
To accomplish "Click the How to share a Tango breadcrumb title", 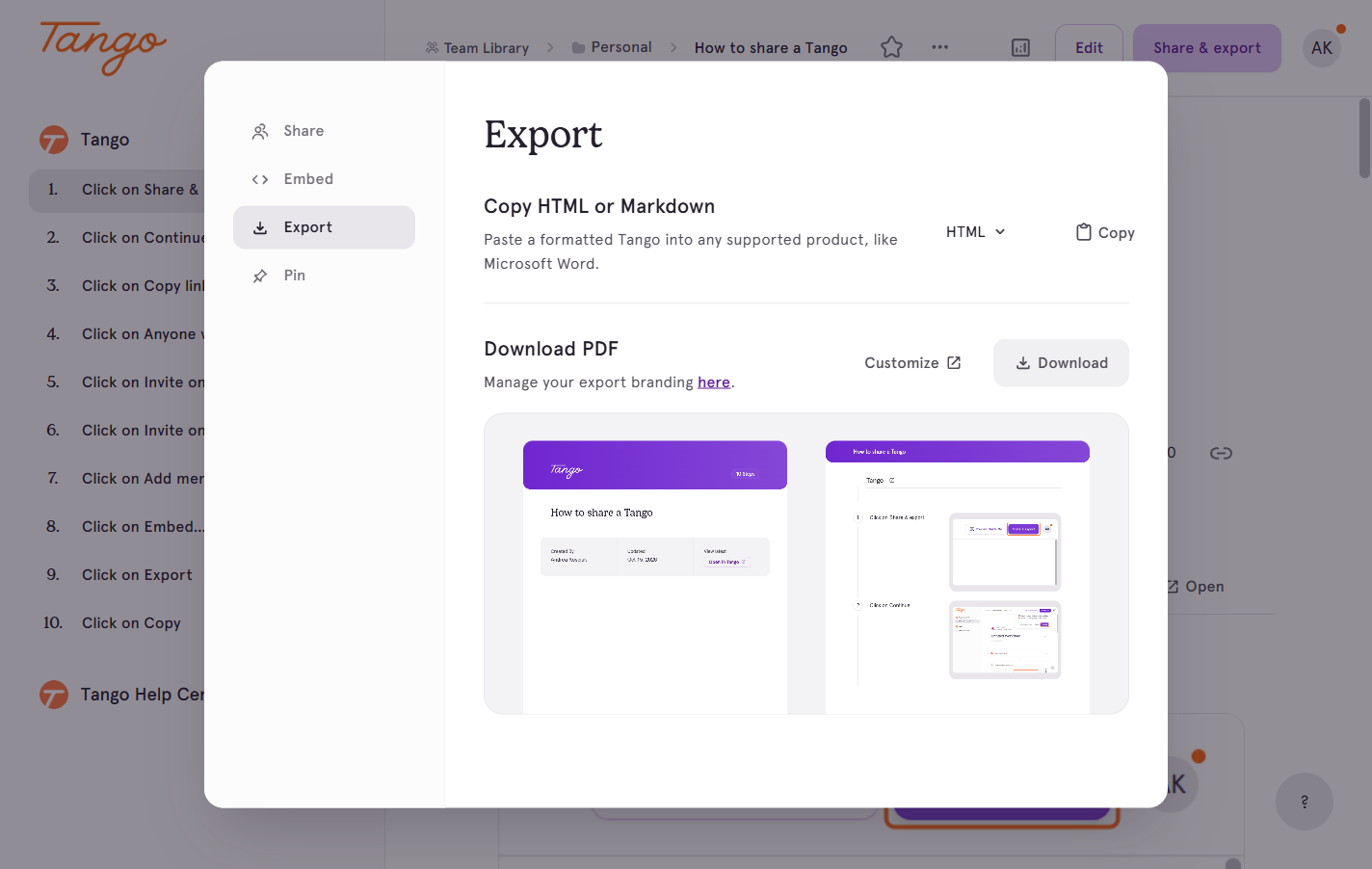I will (771, 48).
